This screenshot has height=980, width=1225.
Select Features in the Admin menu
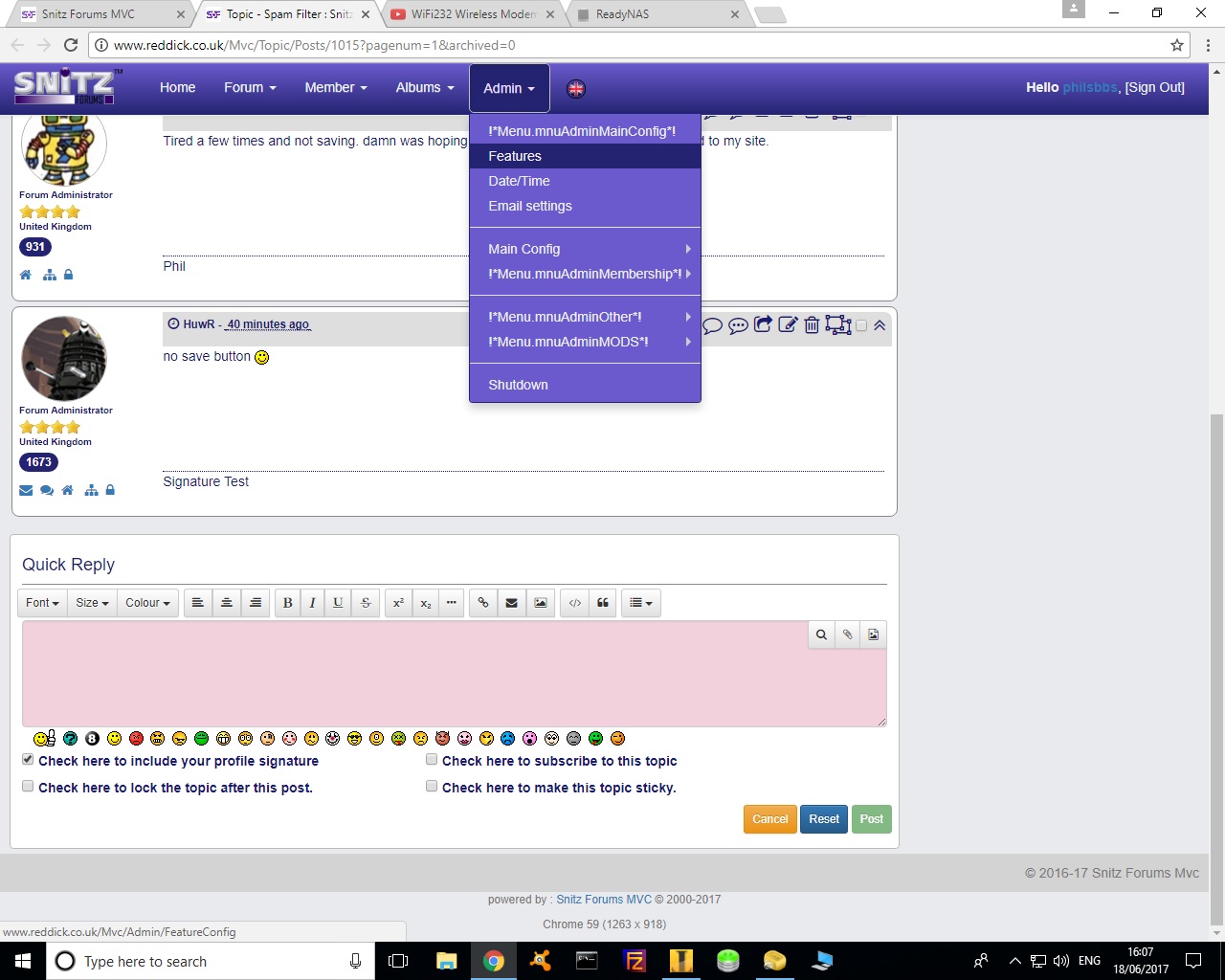tap(515, 156)
